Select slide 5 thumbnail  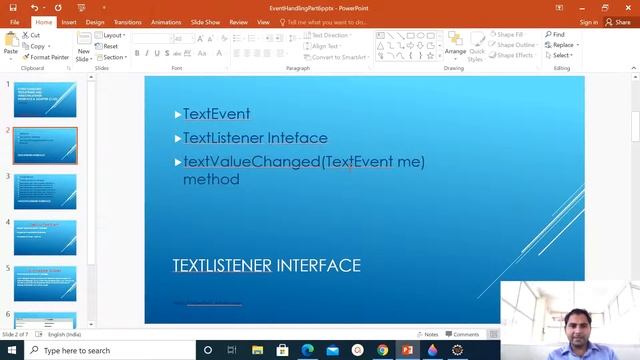tap(45, 284)
